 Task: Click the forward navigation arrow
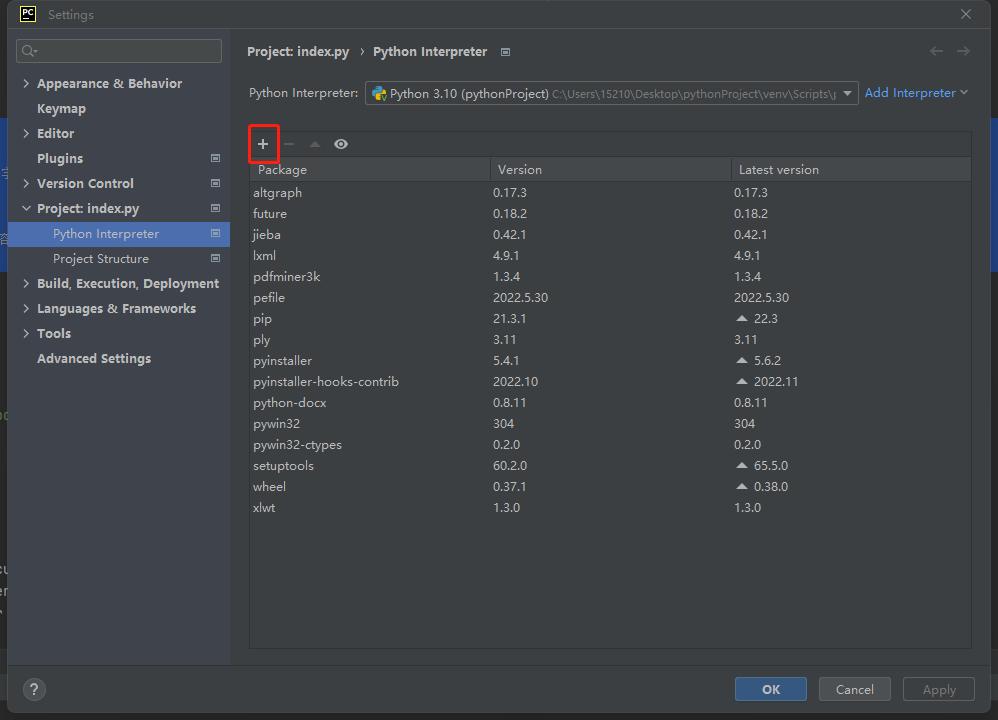[x=964, y=51]
